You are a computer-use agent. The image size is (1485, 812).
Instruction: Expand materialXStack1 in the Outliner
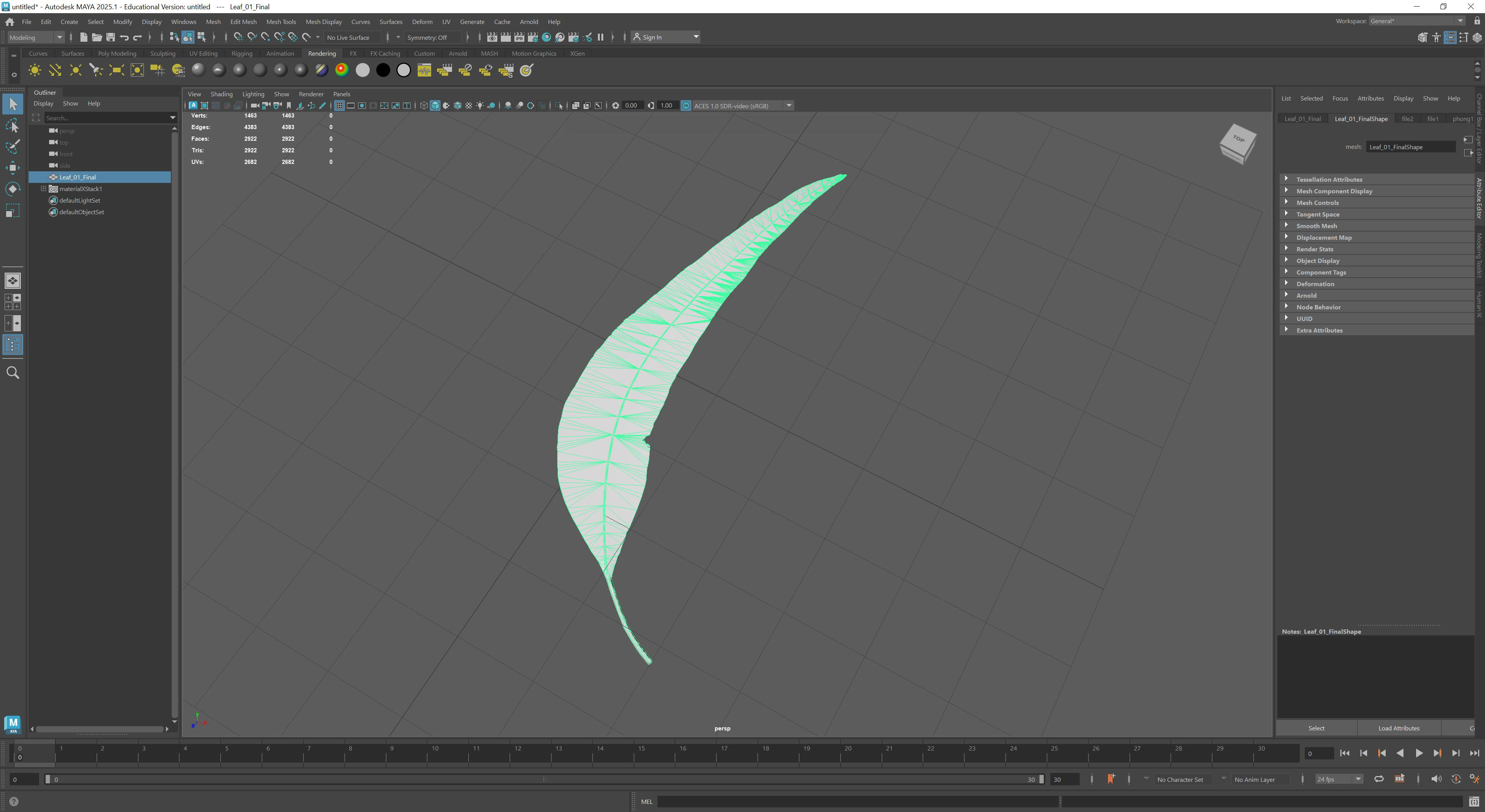click(43, 188)
